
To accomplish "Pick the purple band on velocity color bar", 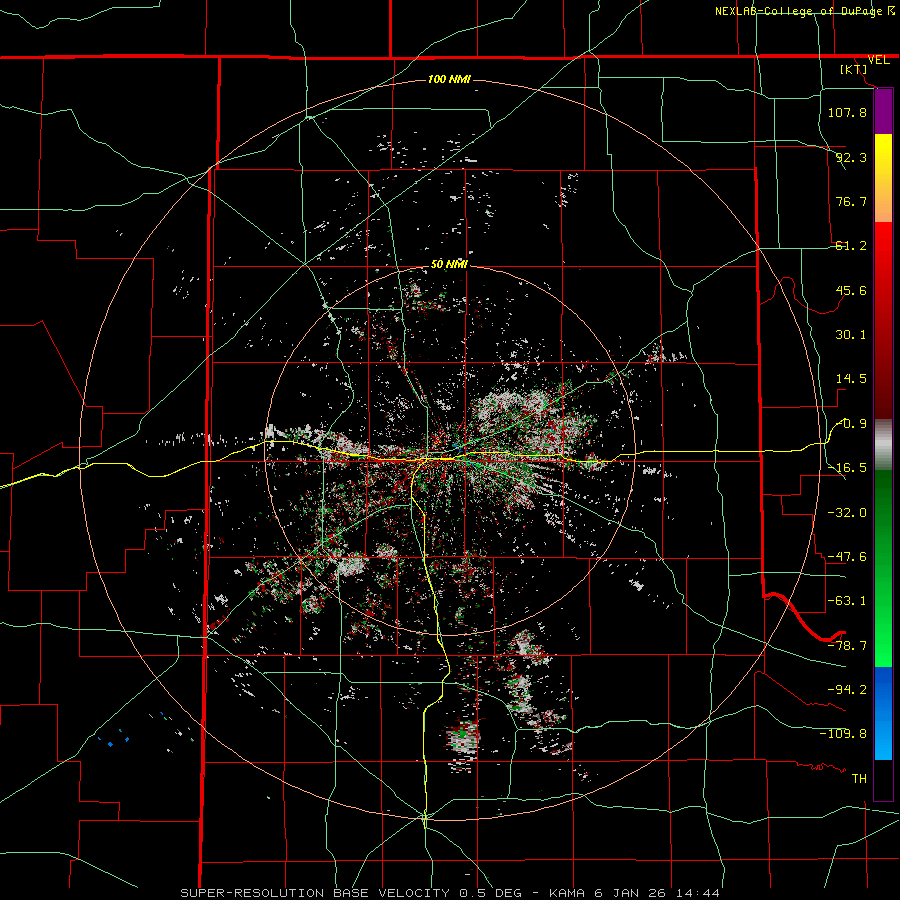I will (x=883, y=112).
